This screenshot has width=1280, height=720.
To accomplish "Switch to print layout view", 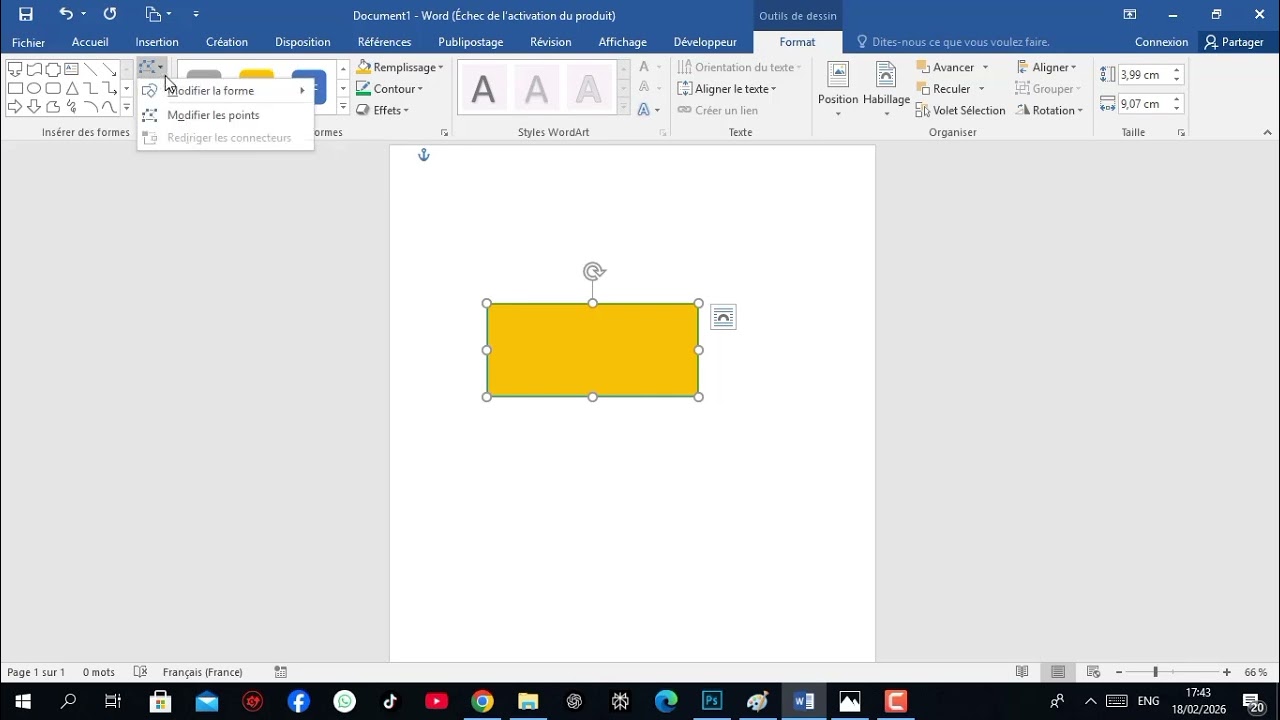I will 1058,672.
